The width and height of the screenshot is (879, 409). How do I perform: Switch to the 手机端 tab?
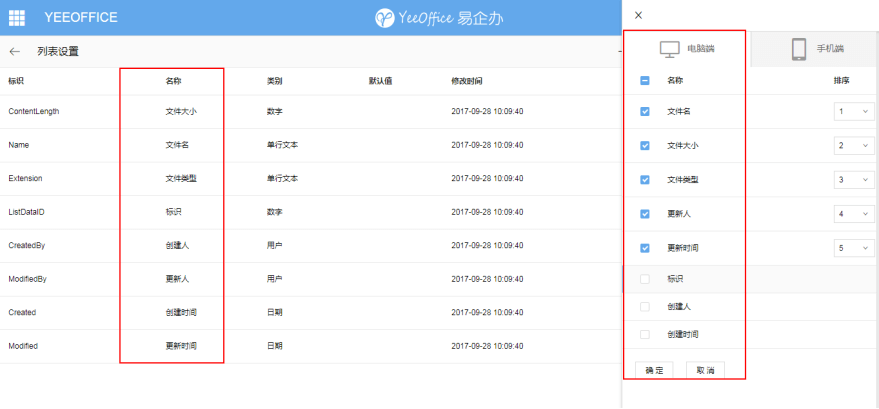[815, 49]
